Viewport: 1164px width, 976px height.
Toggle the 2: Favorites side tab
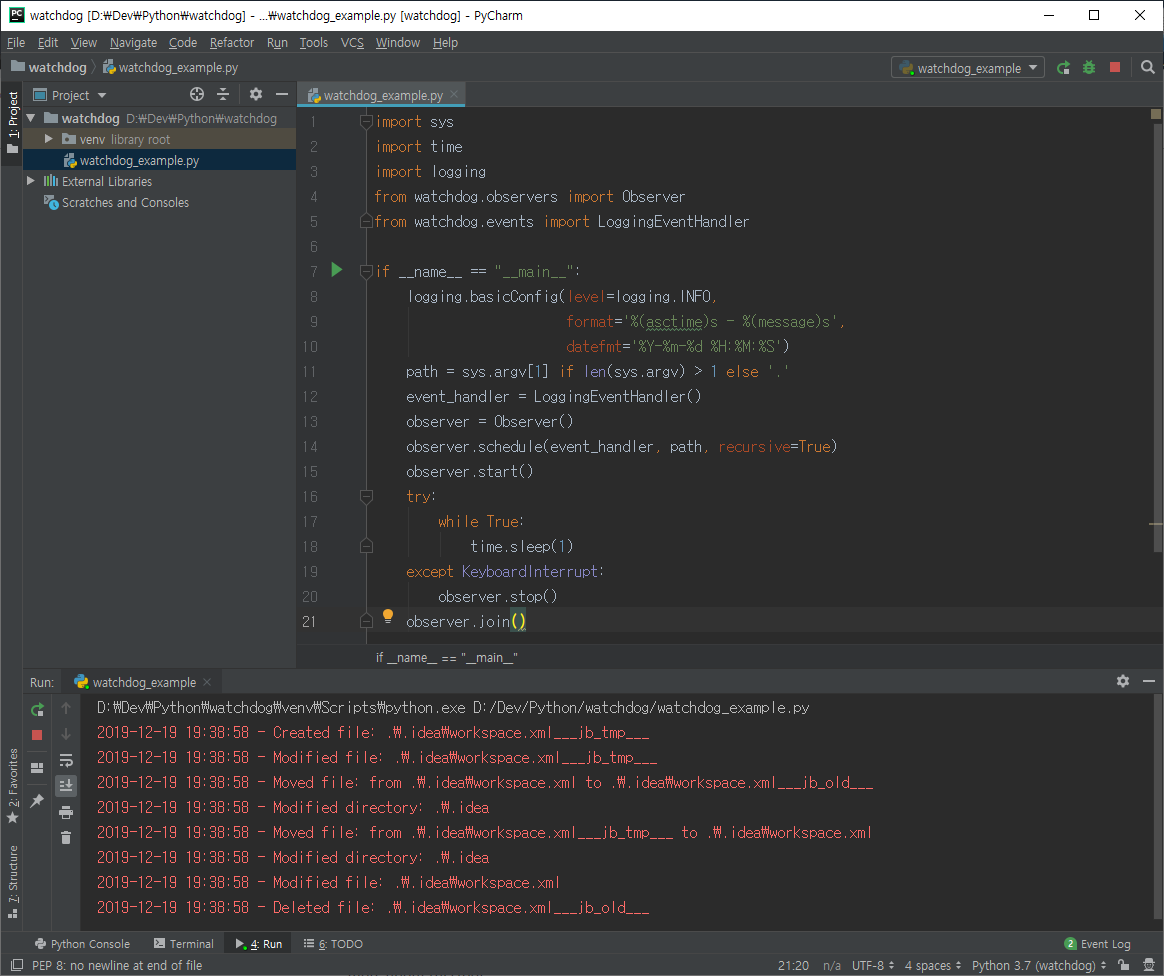pos(12,786)
